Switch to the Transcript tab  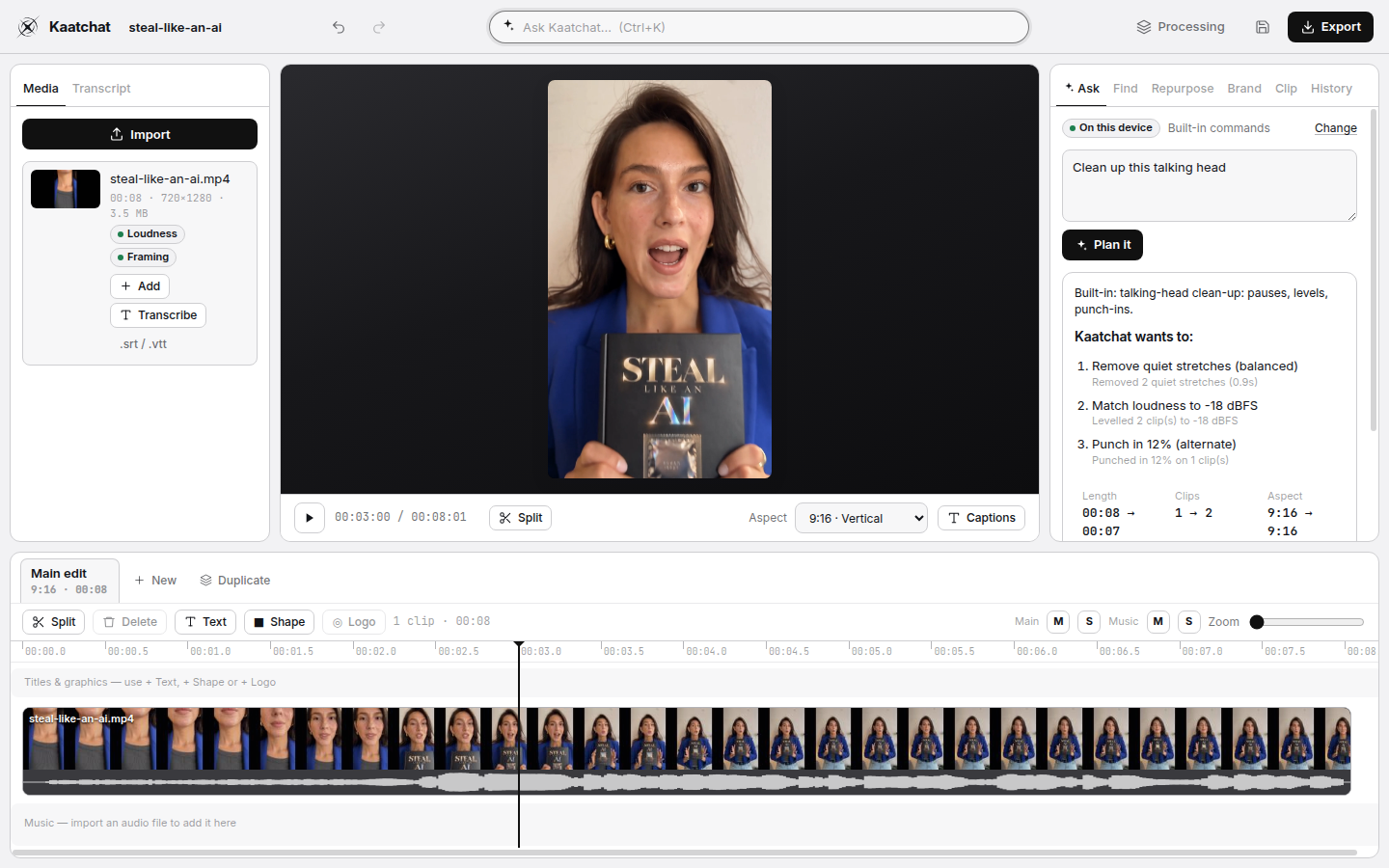click(x=101, y=89)
